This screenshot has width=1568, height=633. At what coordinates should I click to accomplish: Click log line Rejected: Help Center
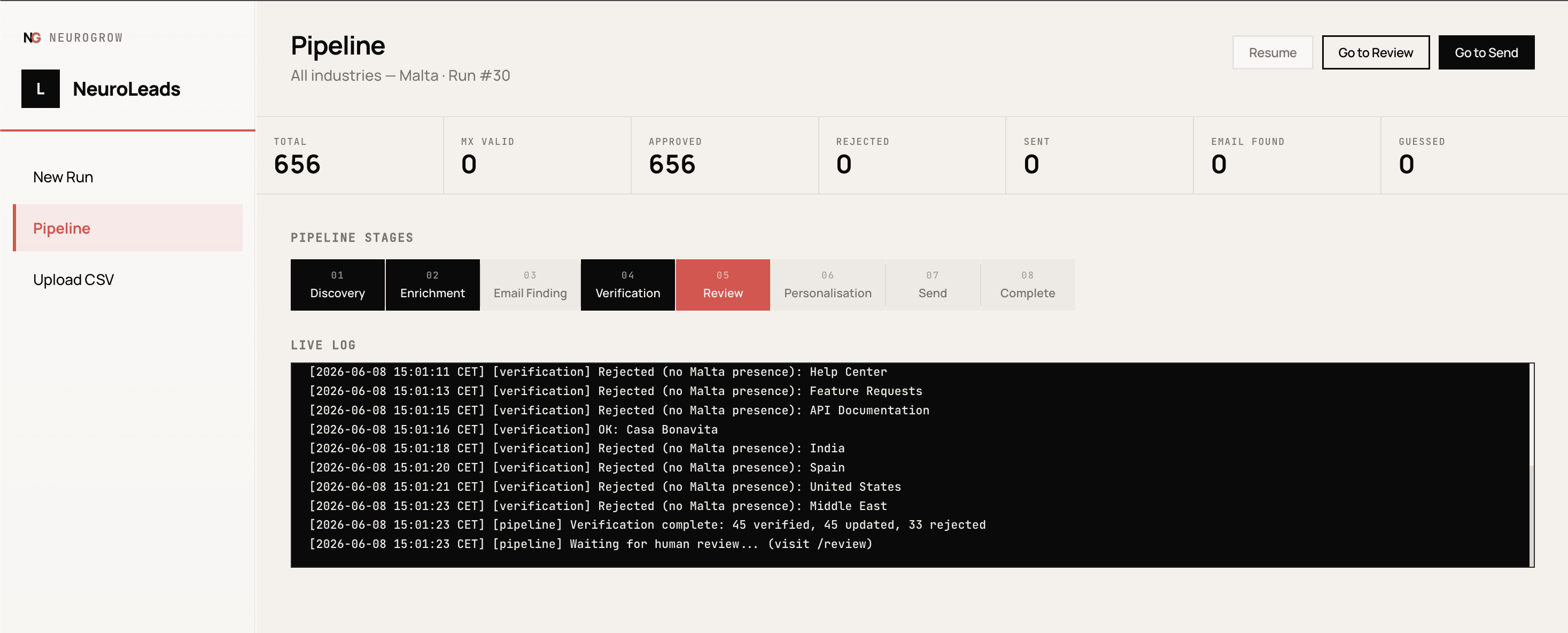(597, 372)
